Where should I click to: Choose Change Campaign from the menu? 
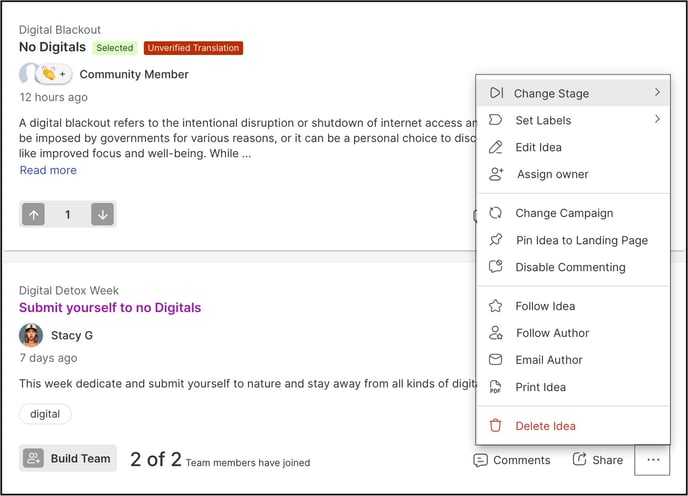573,213
